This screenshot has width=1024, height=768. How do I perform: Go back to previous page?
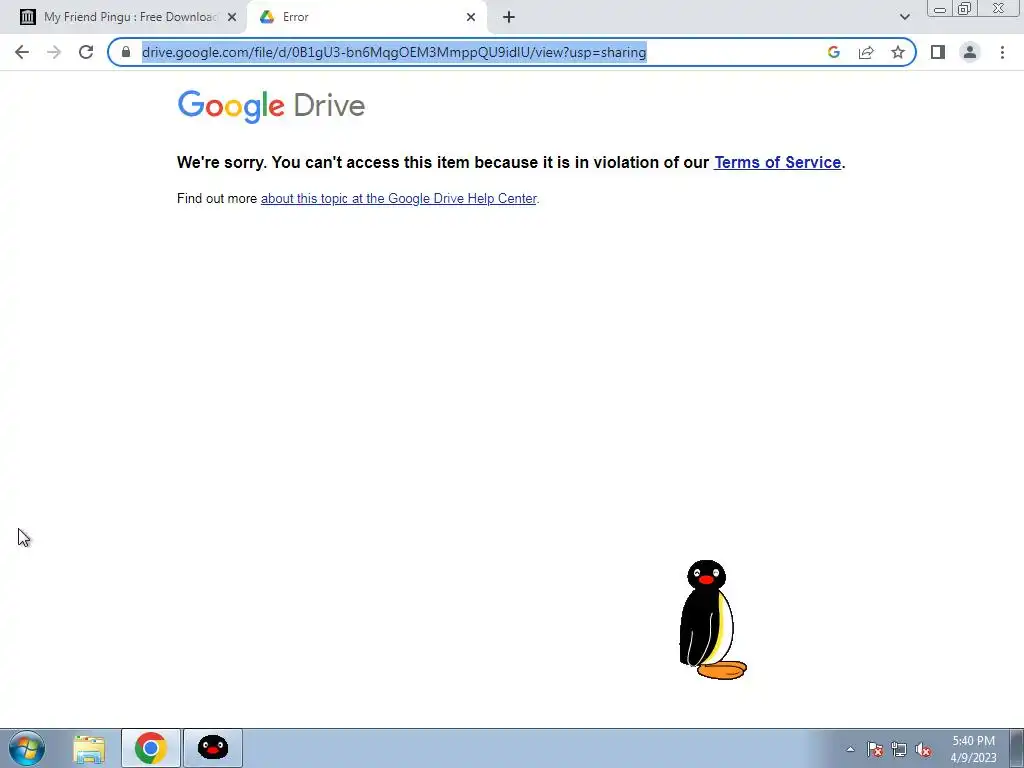pos(22,52)
